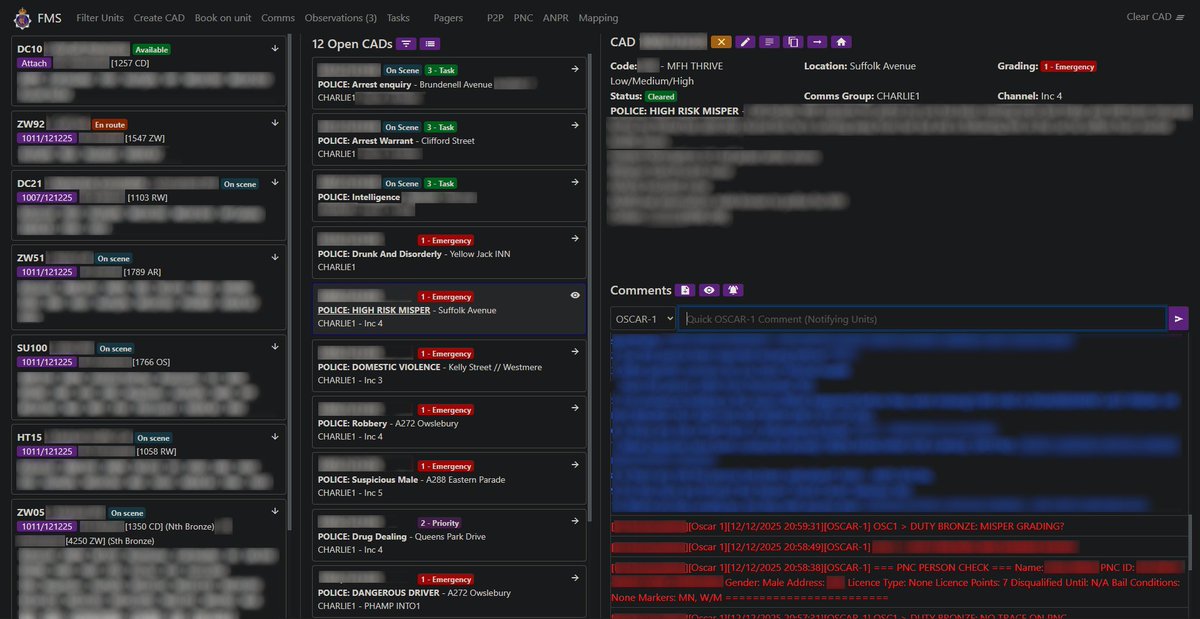Image resolution: width=1200 pixels, height=619 pixels.
Task: Open the DOMESTIC VIOLENCE CAD arrow
Action: 575,352
